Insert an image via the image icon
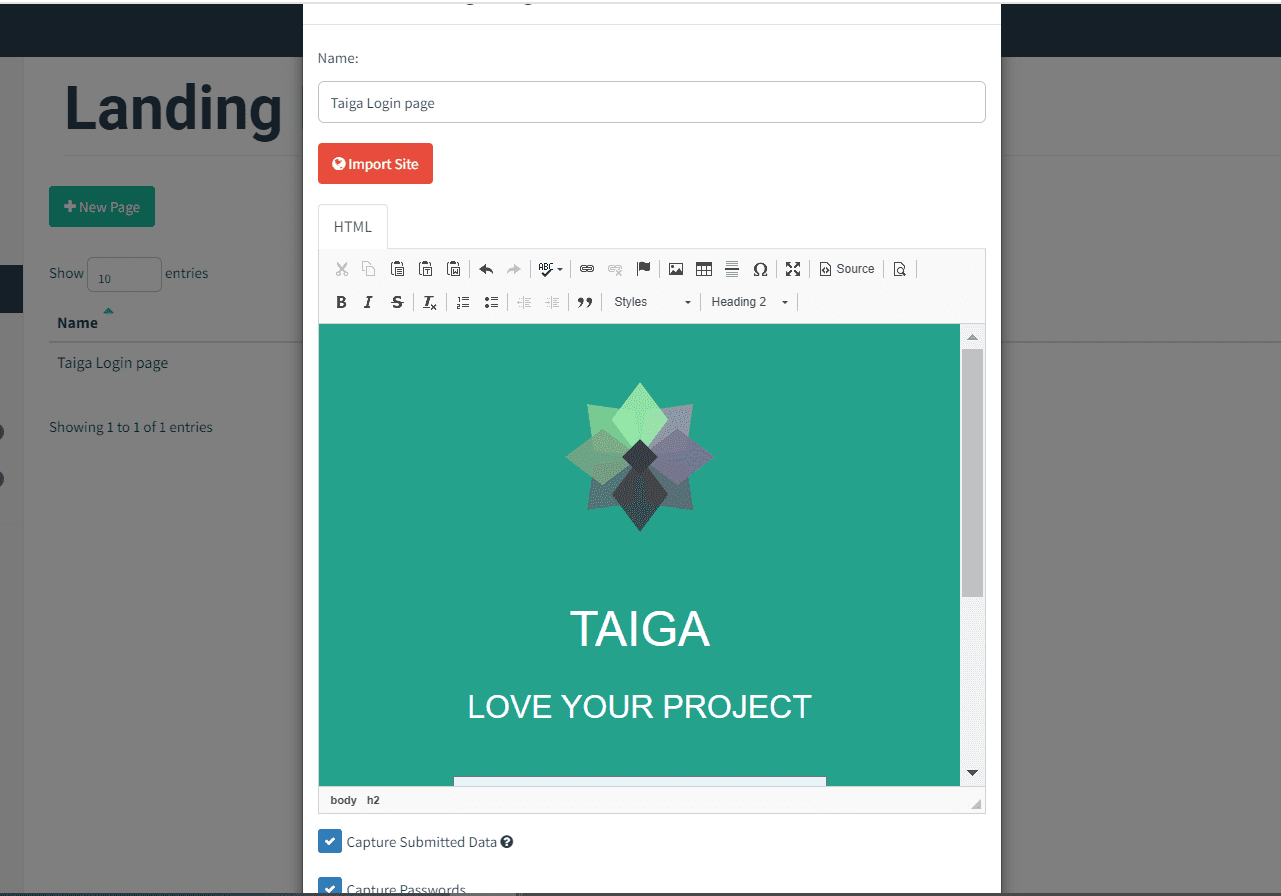Image resolution: width=1281 pixels, height=896 pixels. [676, 269]
